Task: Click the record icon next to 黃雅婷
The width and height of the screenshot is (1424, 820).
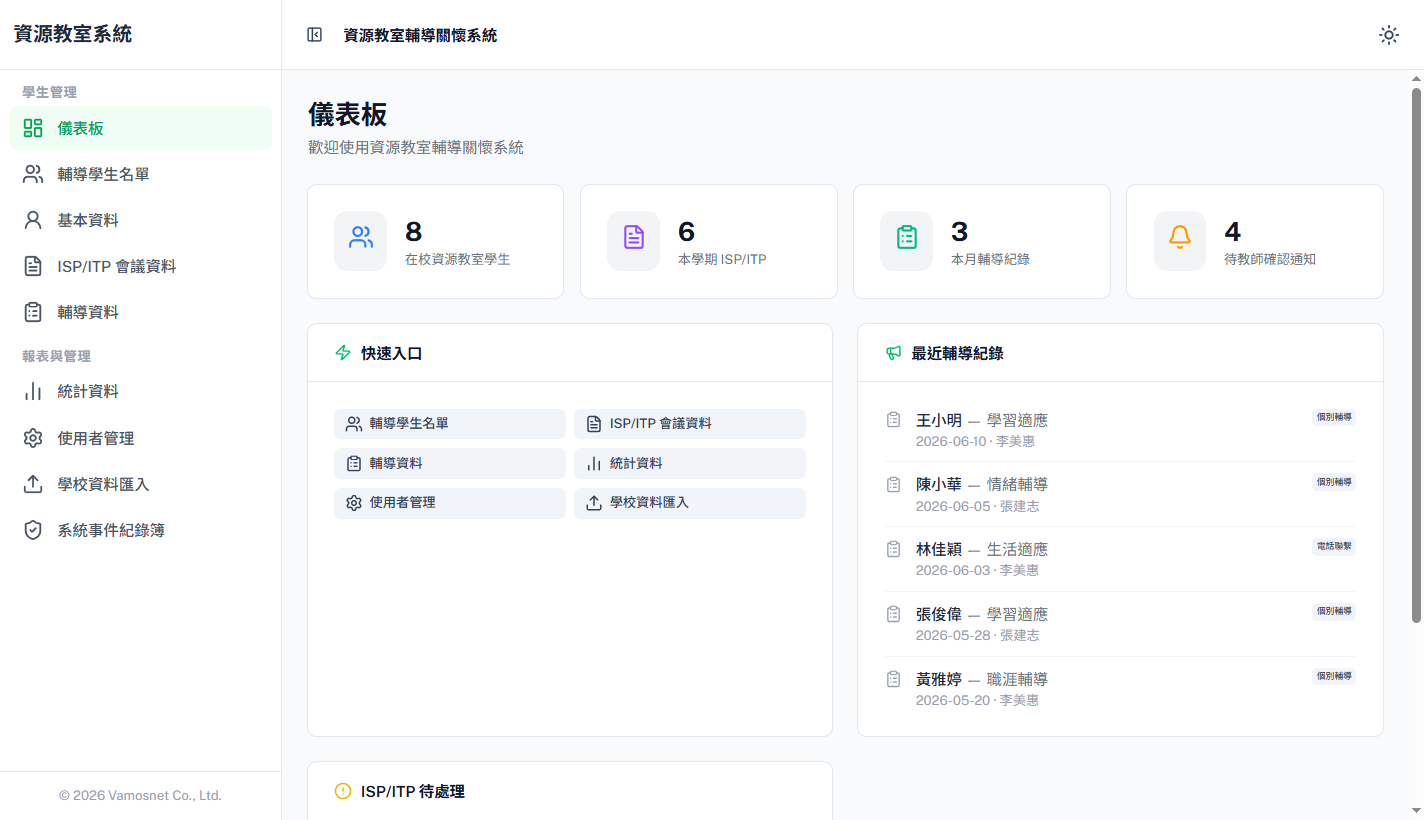Action: 894,679
